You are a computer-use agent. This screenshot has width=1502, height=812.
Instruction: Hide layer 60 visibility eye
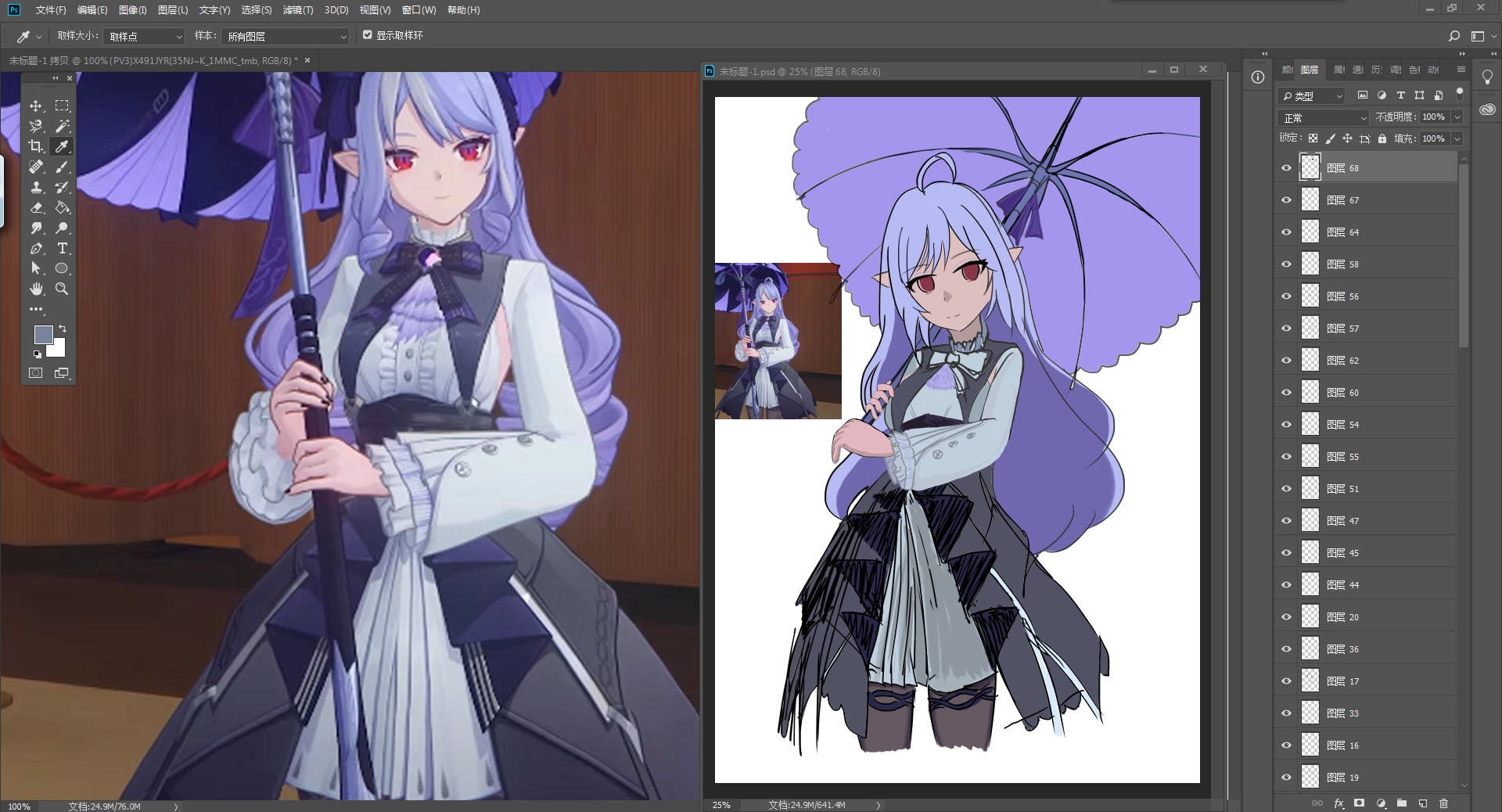pos(1286,393)
